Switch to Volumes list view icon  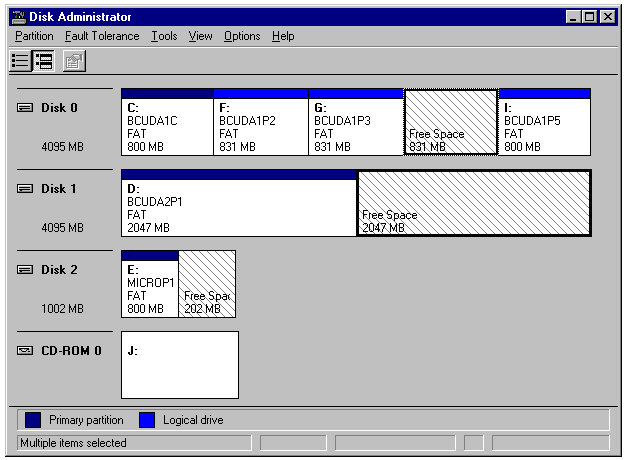pyautogui.click(x=20, y=60)
